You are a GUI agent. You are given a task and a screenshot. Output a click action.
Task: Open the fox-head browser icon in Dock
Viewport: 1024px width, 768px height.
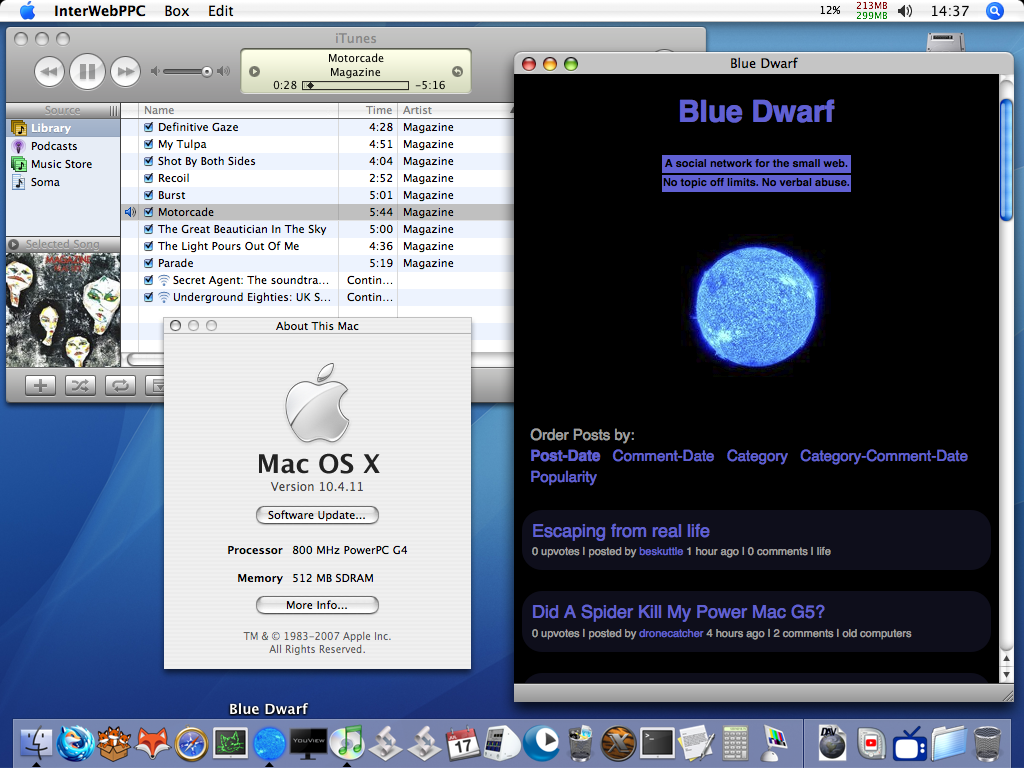point(153,743)
